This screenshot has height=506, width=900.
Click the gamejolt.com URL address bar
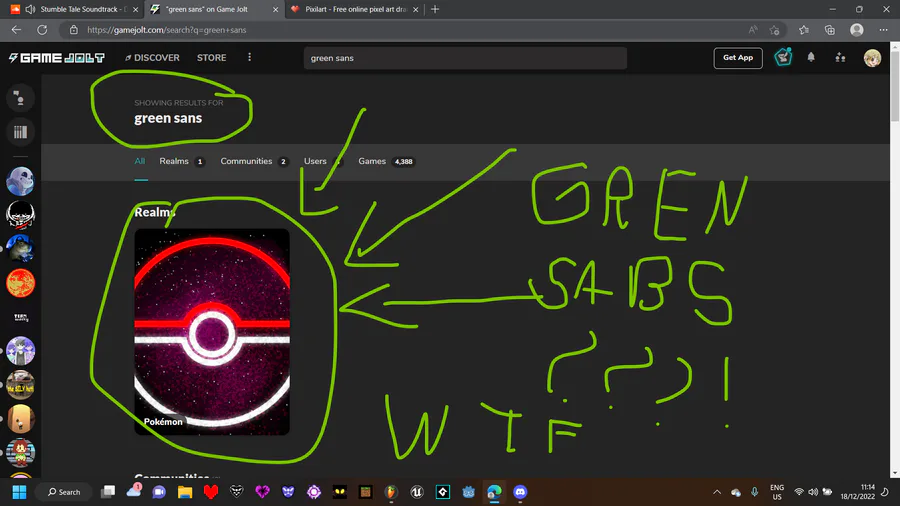166,30
